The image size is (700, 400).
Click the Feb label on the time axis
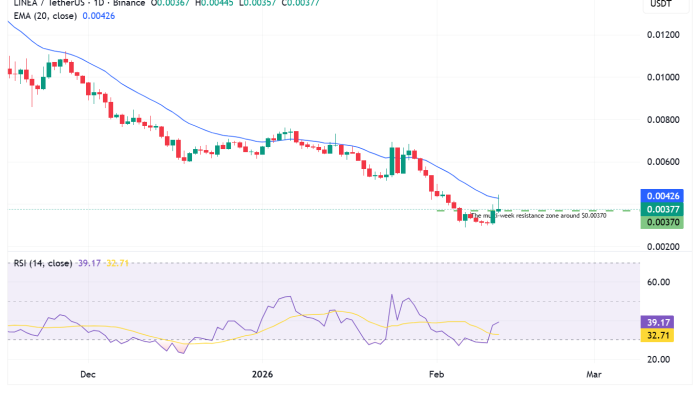pyautogui.click(x=436, y=374)
